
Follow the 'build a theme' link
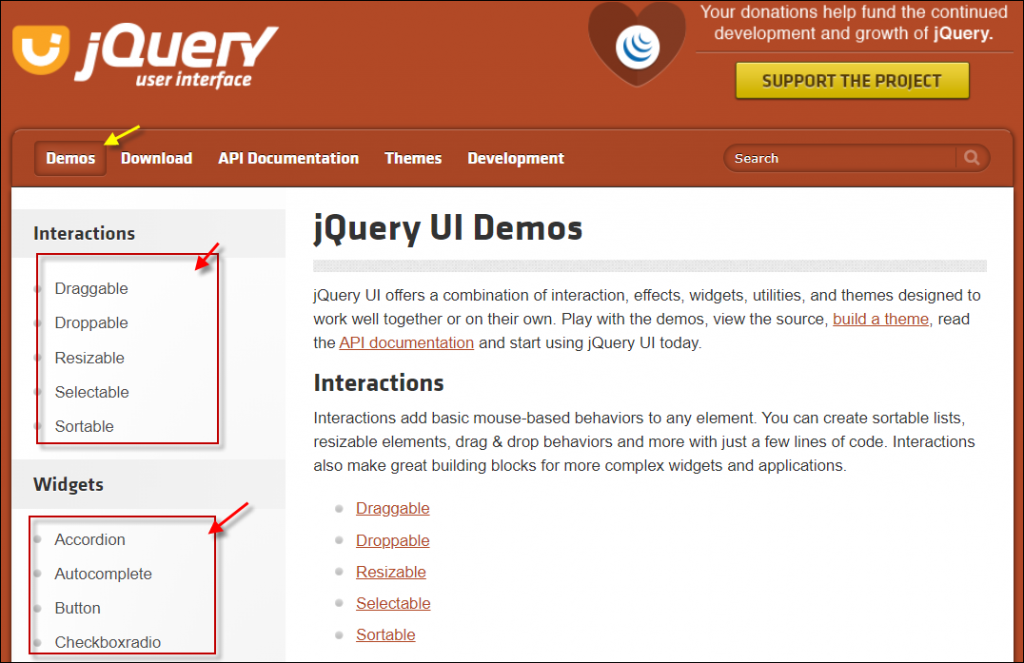click(x=880, y=319)
